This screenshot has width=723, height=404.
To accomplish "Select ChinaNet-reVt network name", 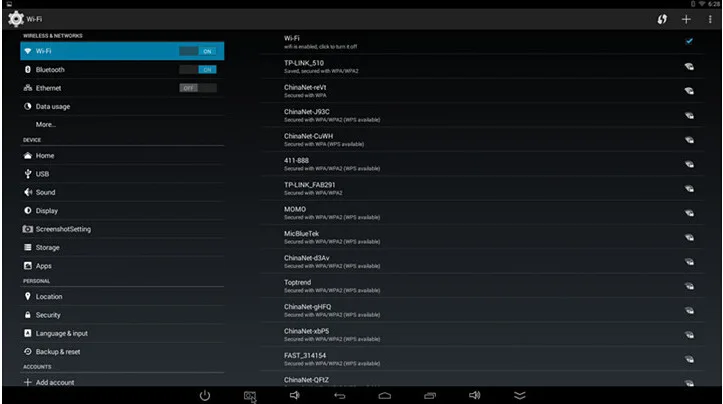I will click(x=305, y=87).
